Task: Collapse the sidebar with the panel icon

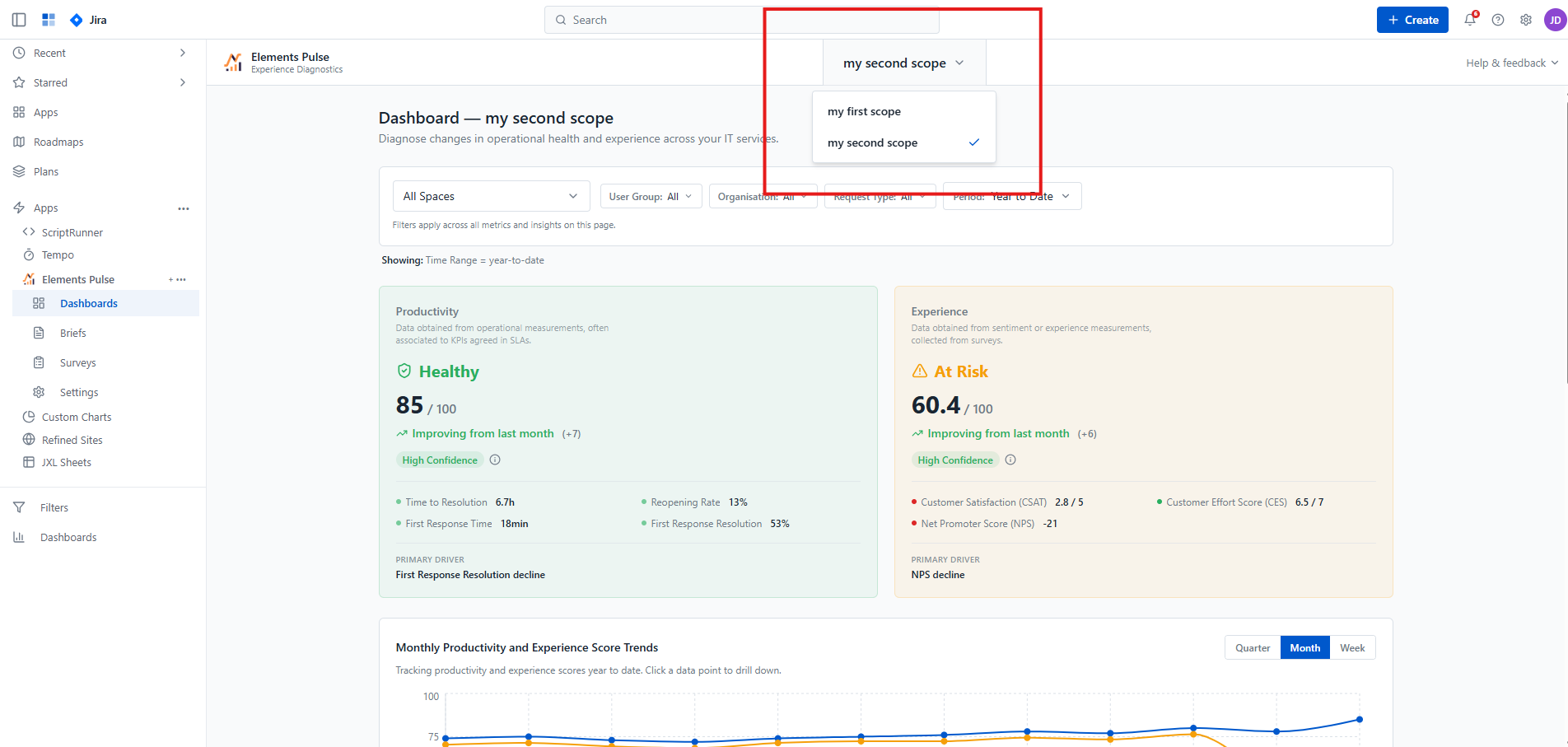Action: pos(19,20)
